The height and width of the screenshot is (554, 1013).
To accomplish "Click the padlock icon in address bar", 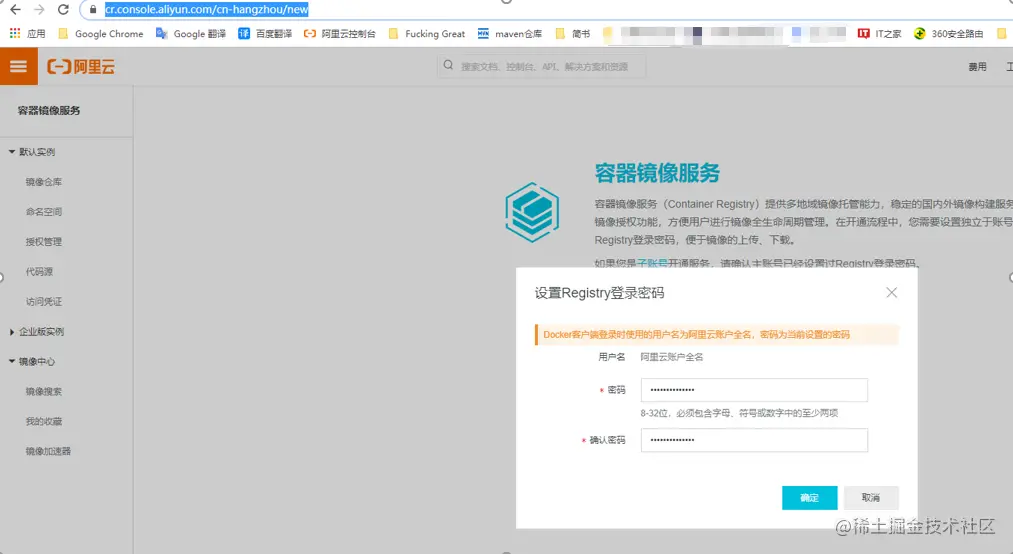I will coord(93,10).
